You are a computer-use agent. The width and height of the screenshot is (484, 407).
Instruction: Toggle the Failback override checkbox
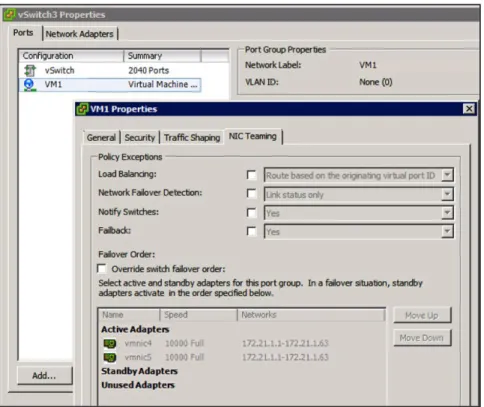point(251,231)
